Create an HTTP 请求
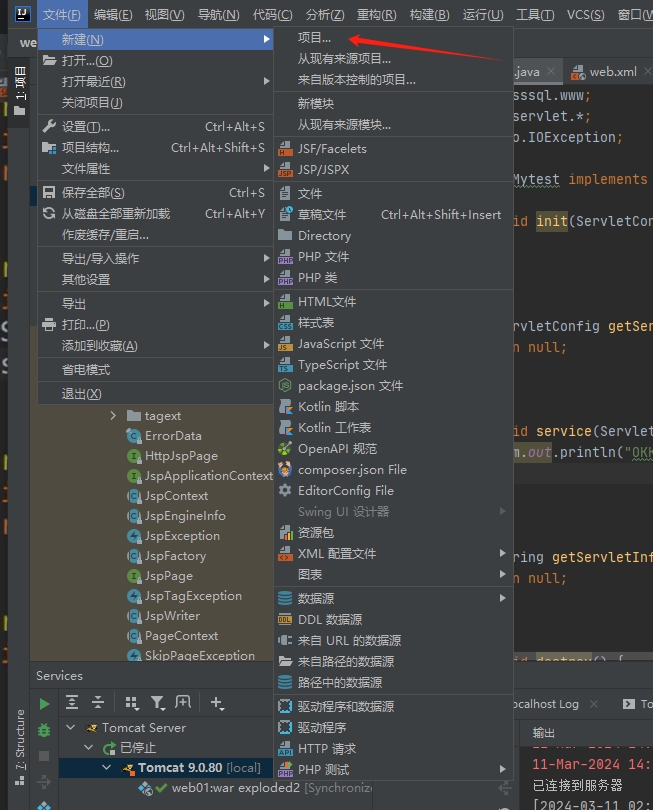653x810 pixels. click(x=393, y=749)
